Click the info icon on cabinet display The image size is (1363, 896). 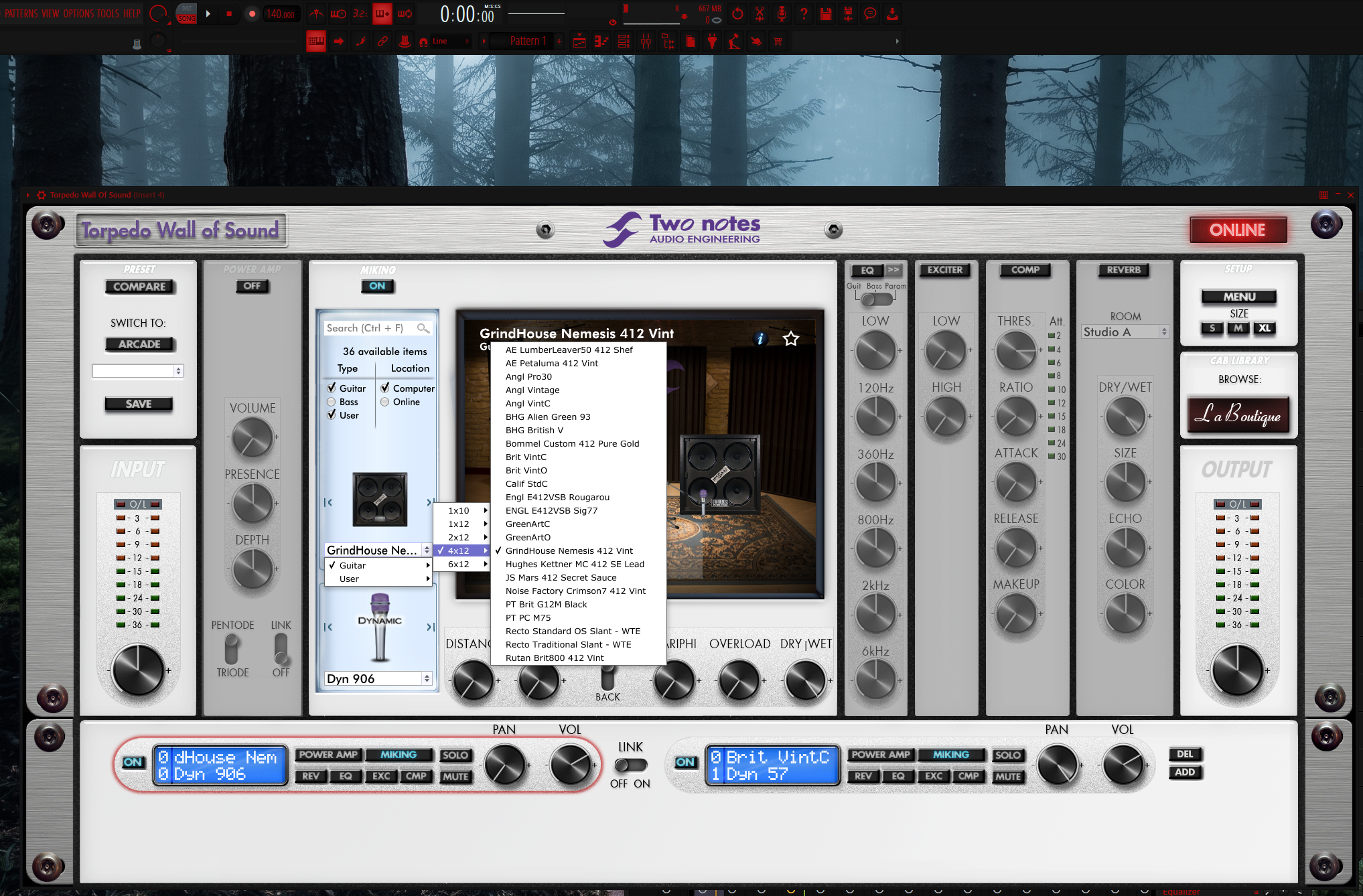760,339
